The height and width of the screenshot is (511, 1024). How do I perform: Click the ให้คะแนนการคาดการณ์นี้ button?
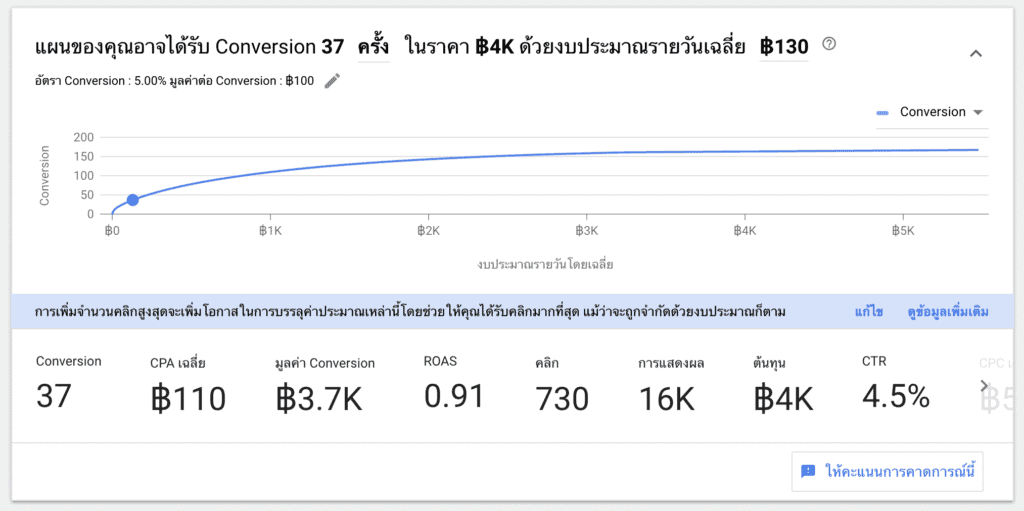click(887, 470)
